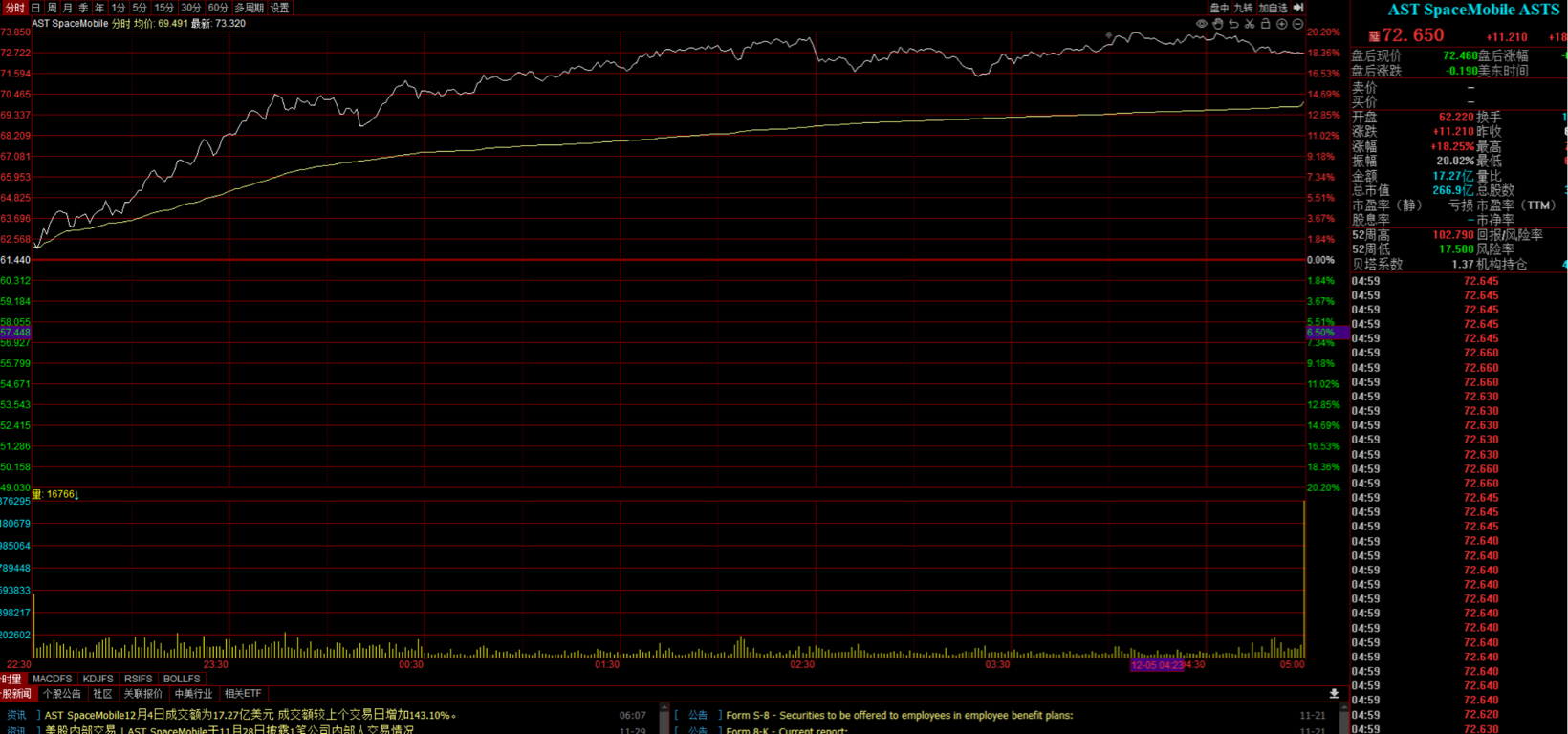
Task: Open the Form S-8 announcement
Action: (900, 715)
